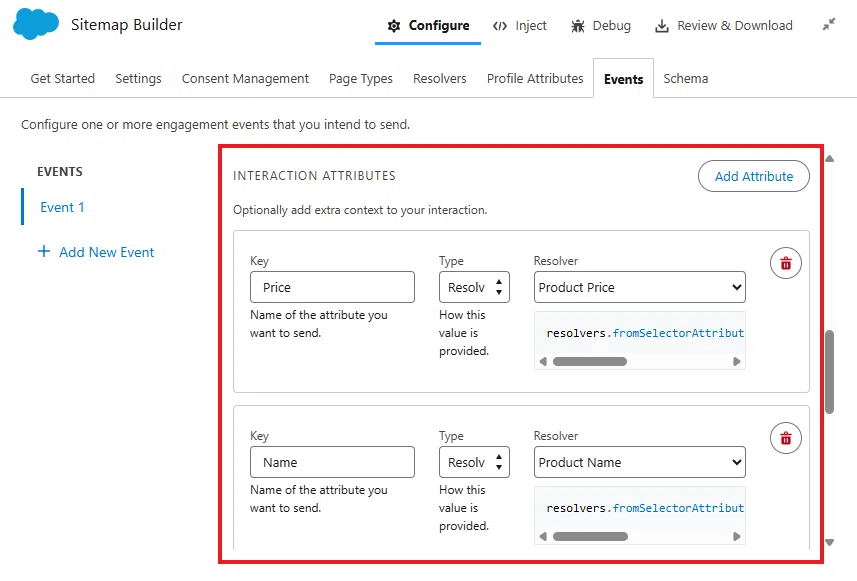Click the attributes panel vertical scrollbar thumb
The height and width of the screenshot is (581, 857).
tap(830, 372)
